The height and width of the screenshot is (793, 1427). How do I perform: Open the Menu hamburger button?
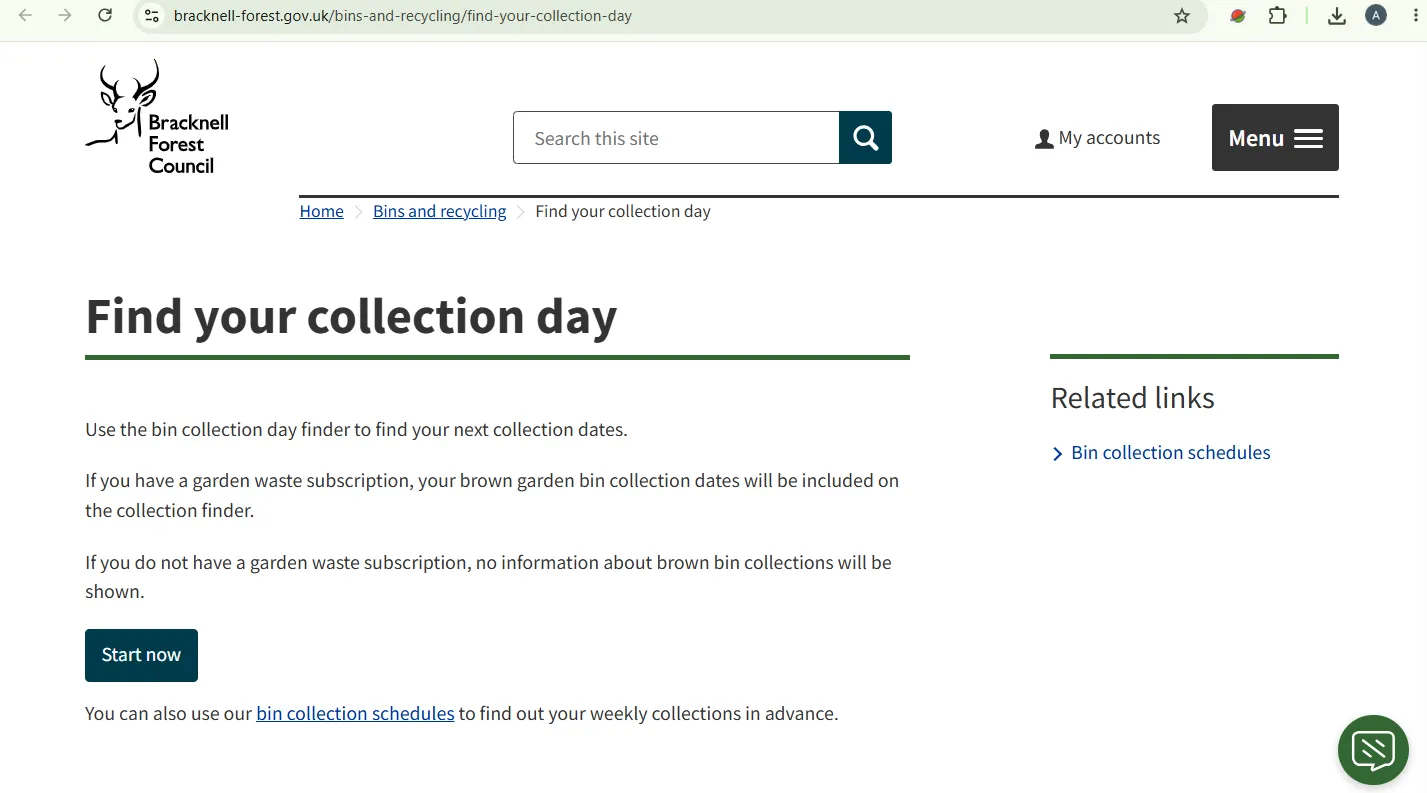coord(1275,137)
